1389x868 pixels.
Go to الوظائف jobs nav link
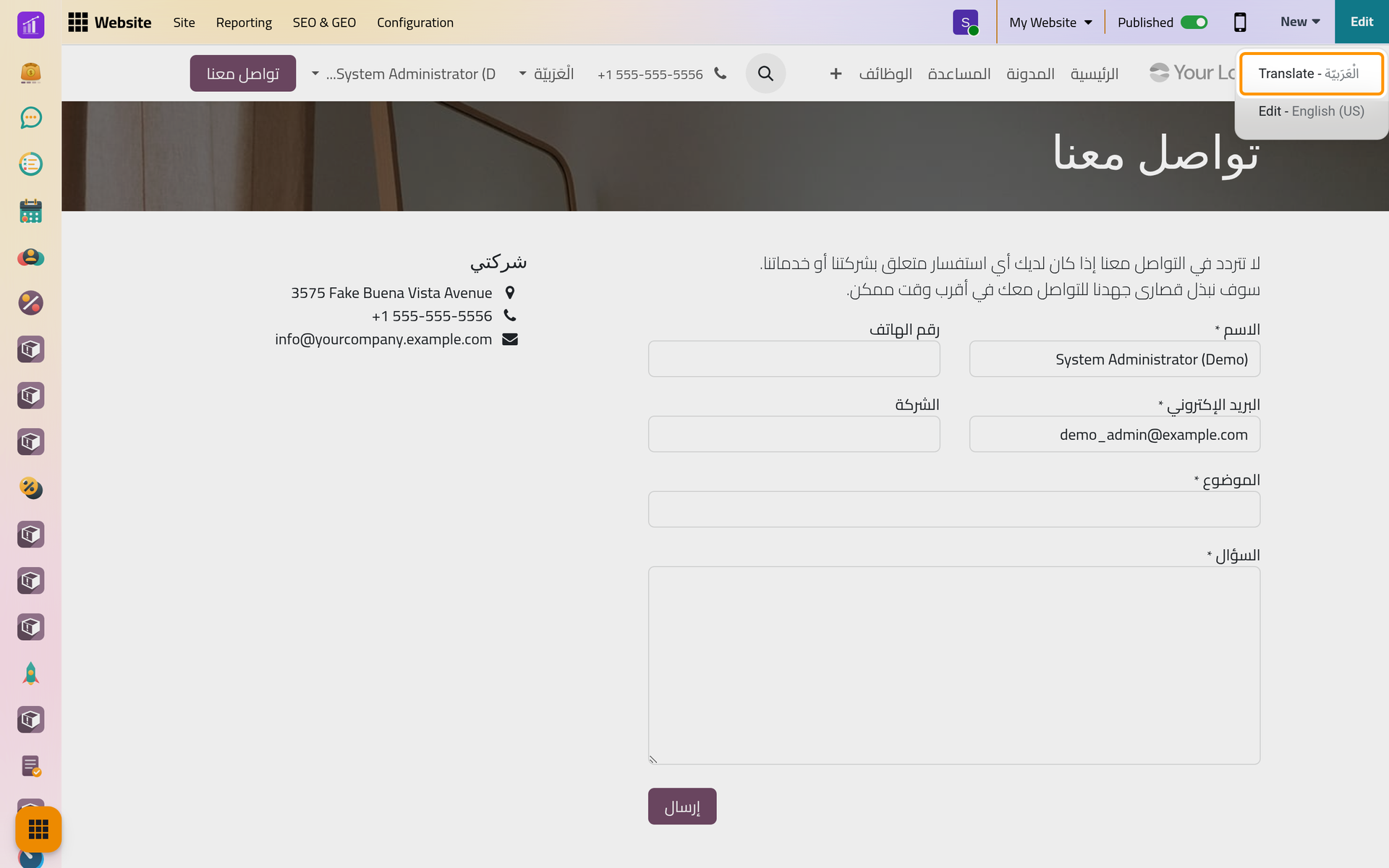click(885, 74)
